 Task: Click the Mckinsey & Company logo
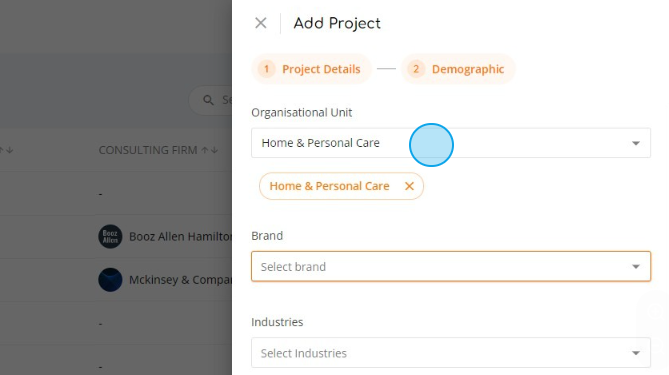pos(110,279)
